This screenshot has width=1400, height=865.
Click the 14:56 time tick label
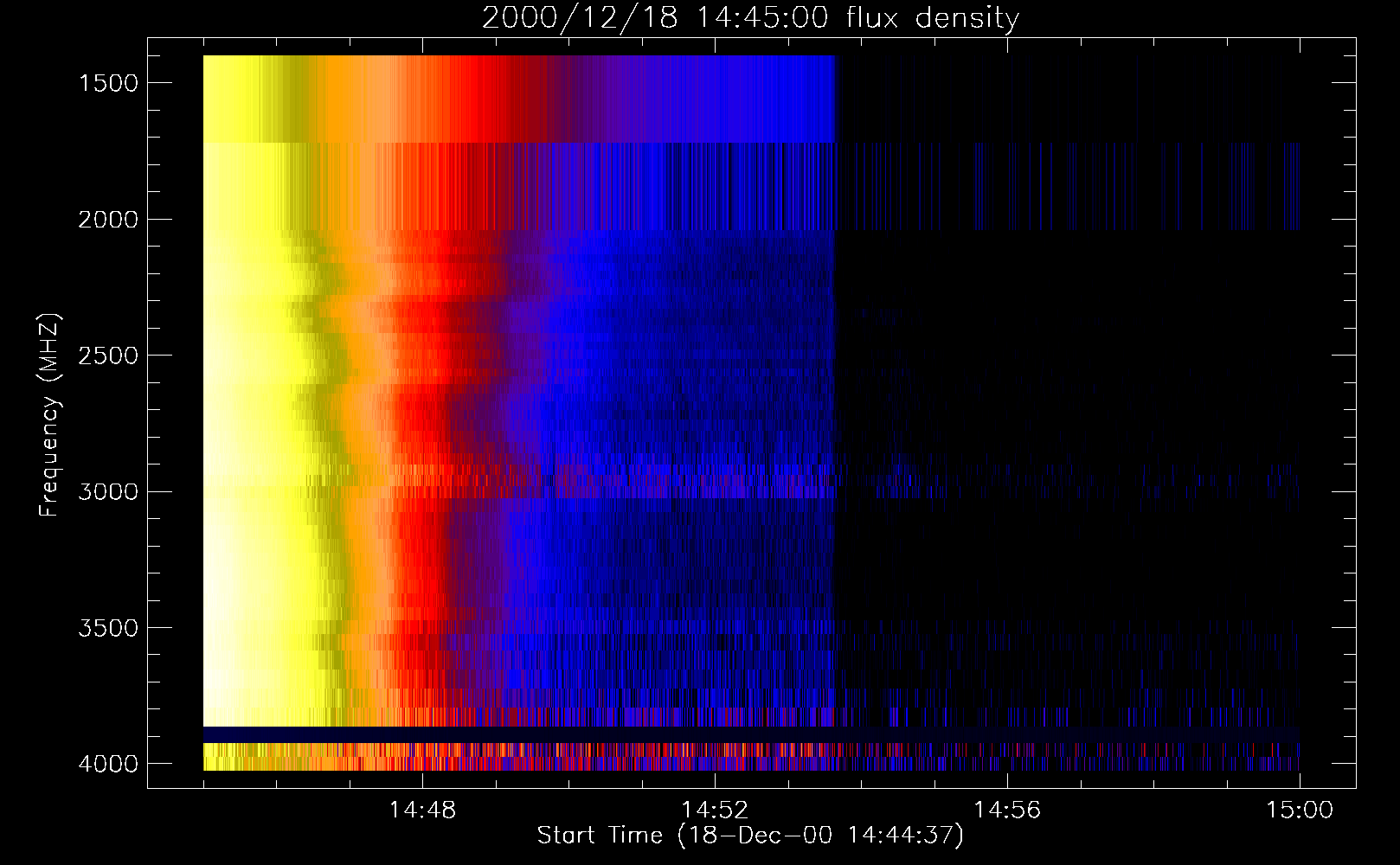1007,811
